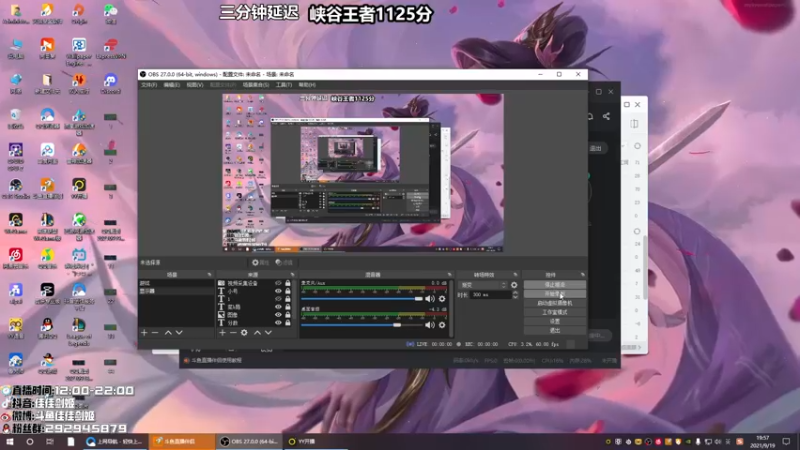
Task: Toggle lock on 图像 source
Action: coord(288,315)
